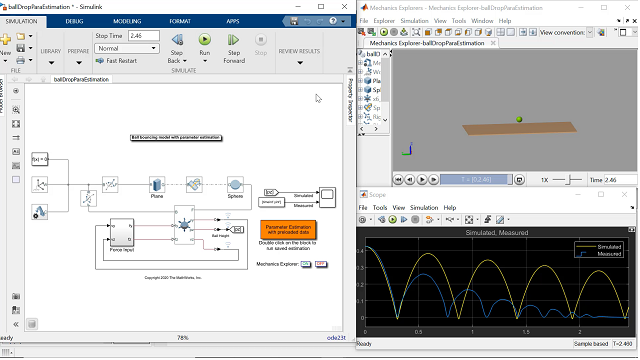Image resolution: width=640 pixels, height=360 pixels.
Task: Open the Save icon dropdown arrow in the File section
Action: [31, 48]
